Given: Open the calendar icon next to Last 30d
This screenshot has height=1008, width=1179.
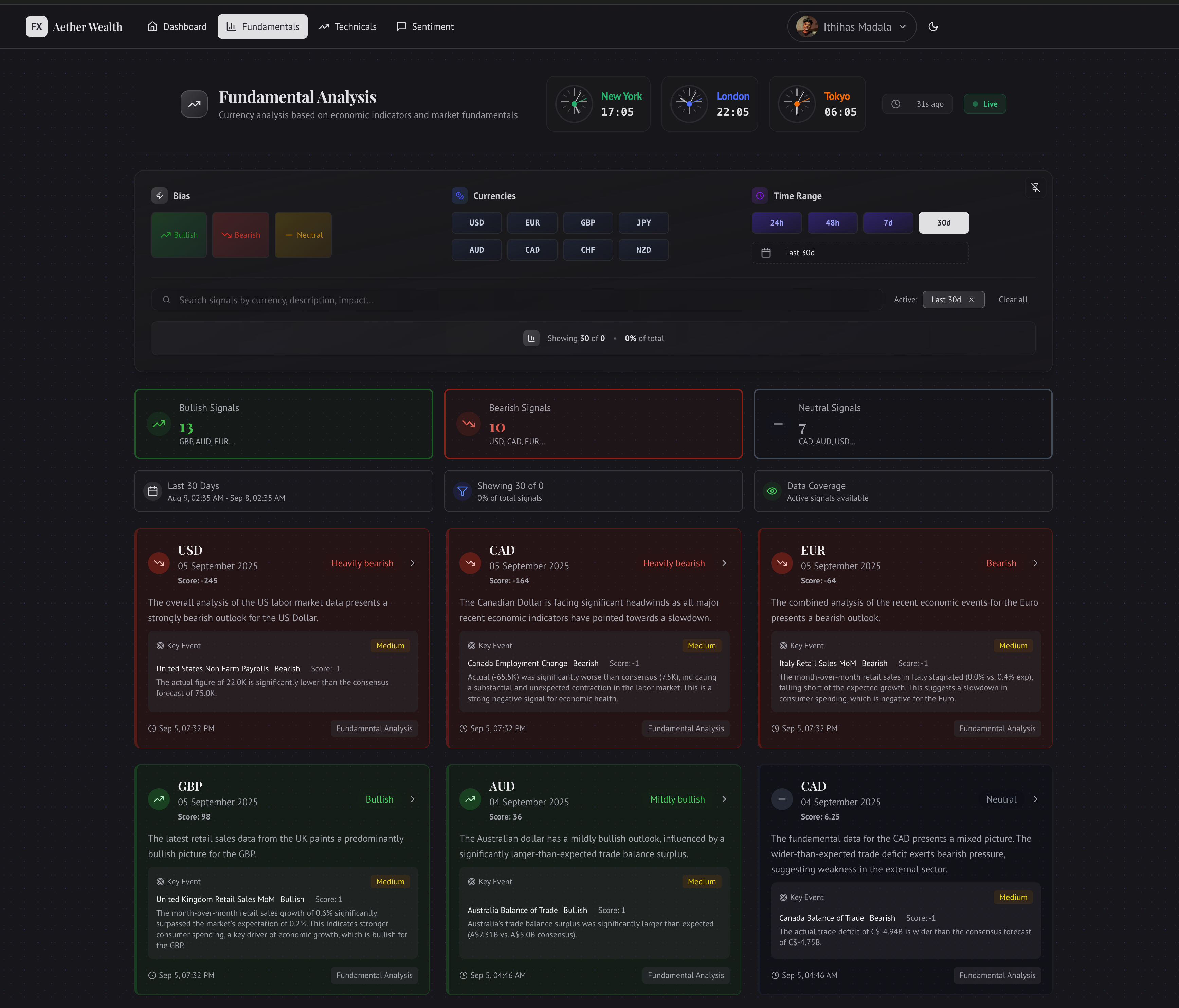Looking at the screenshot, I should click(766, 253).
